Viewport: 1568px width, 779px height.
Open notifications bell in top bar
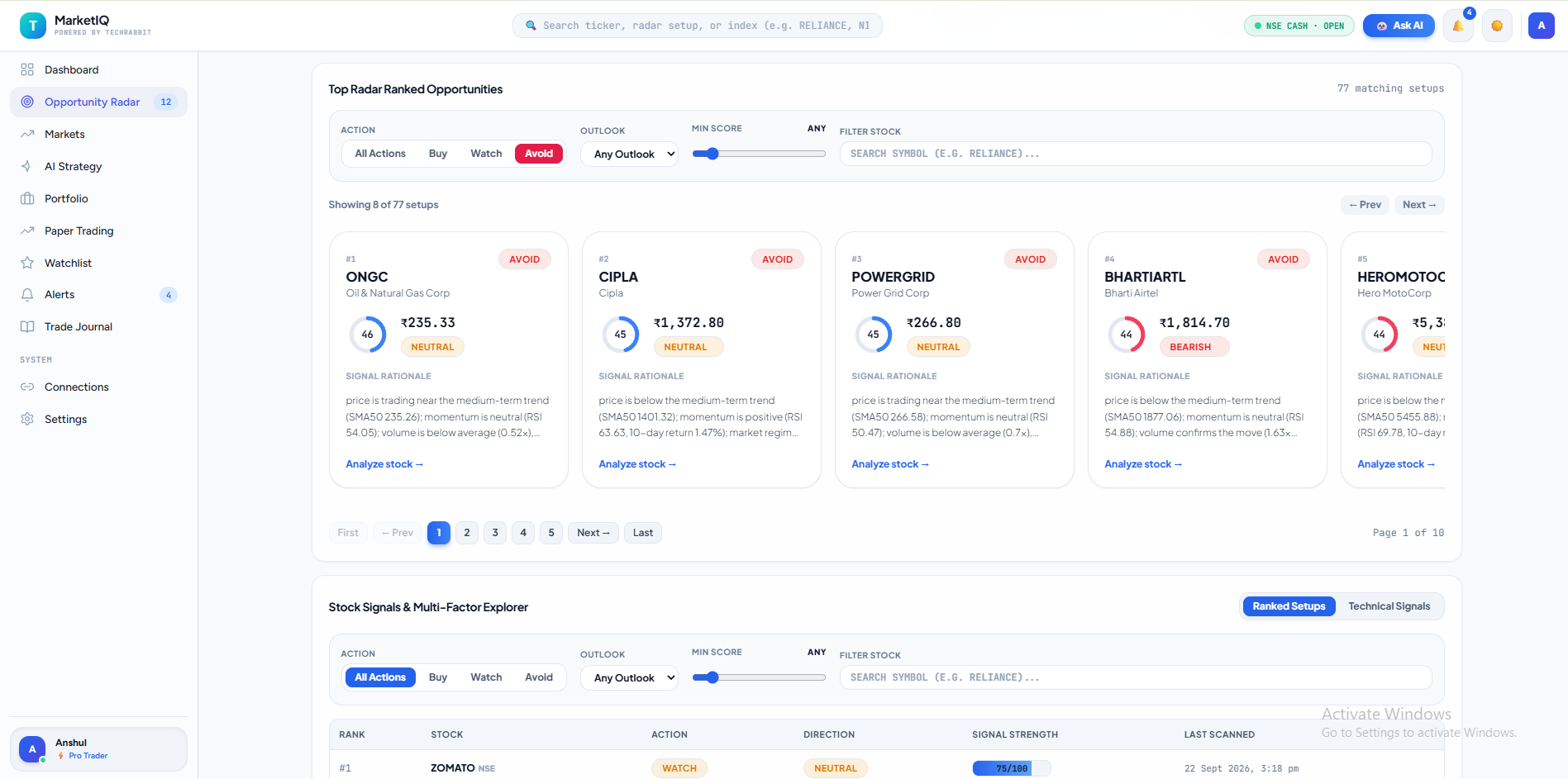coord(1458,26)
